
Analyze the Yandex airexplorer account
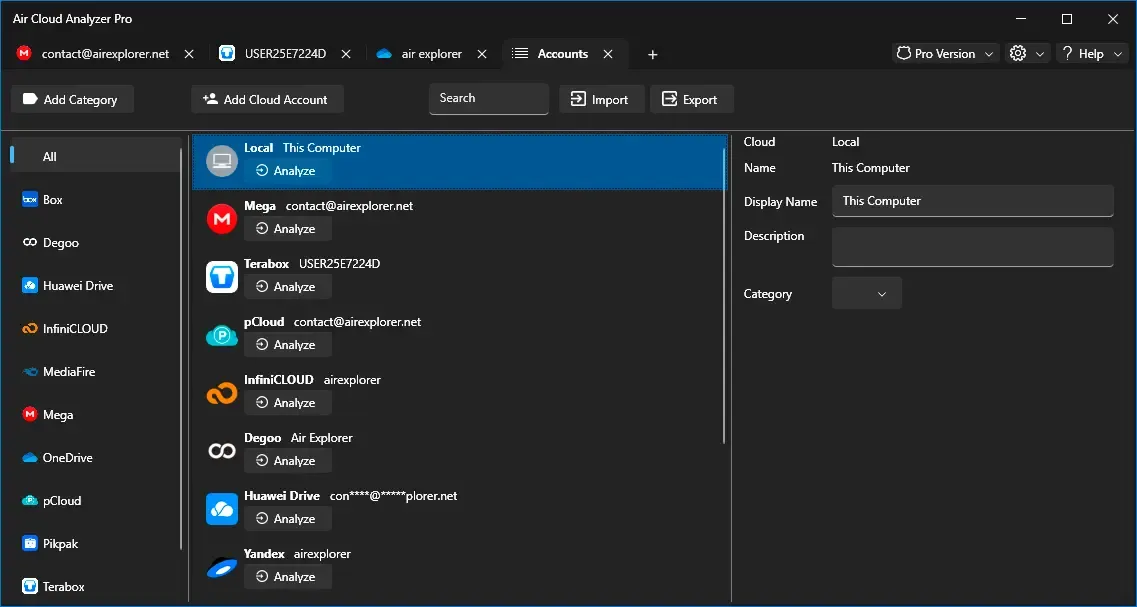click(x=288, y=577)
